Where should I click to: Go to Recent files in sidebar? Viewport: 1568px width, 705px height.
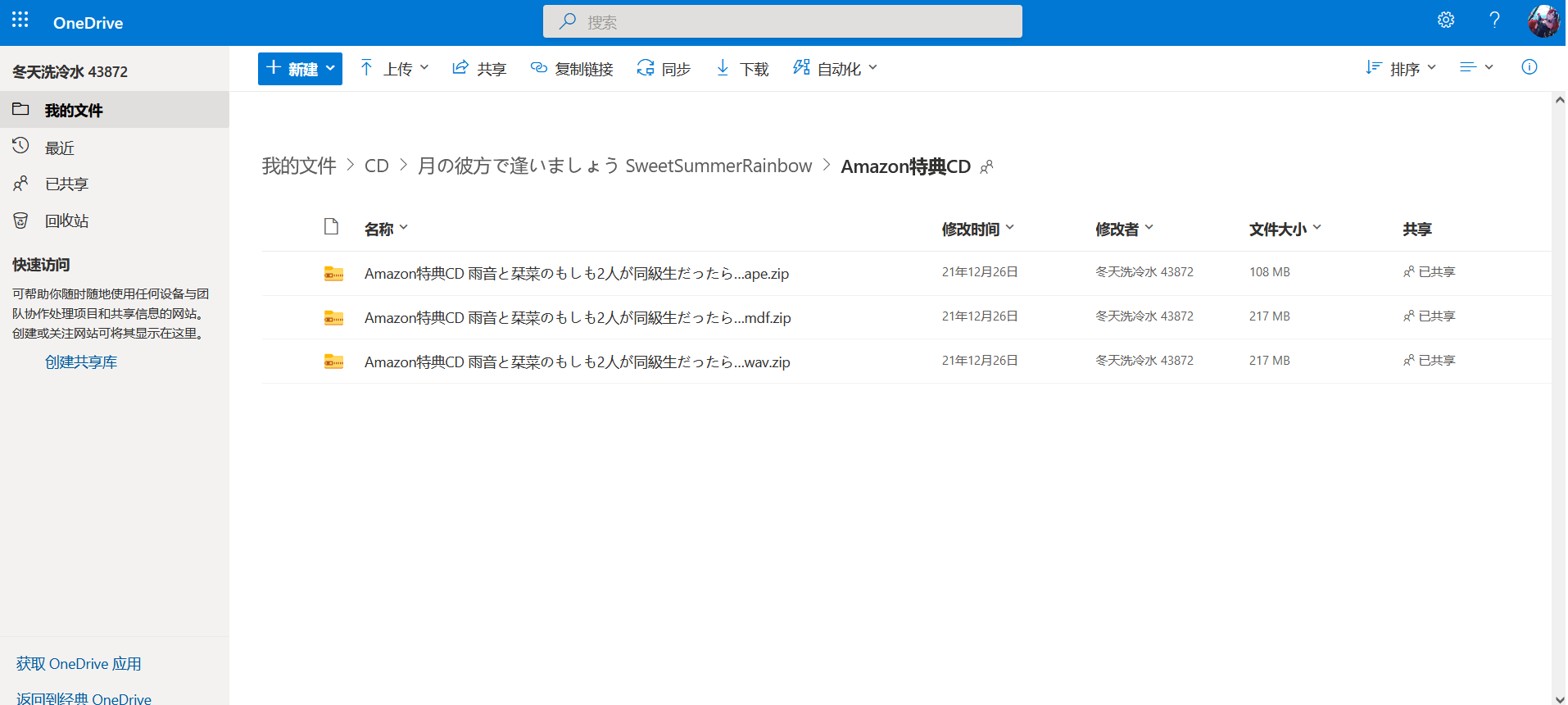(59, 148)
